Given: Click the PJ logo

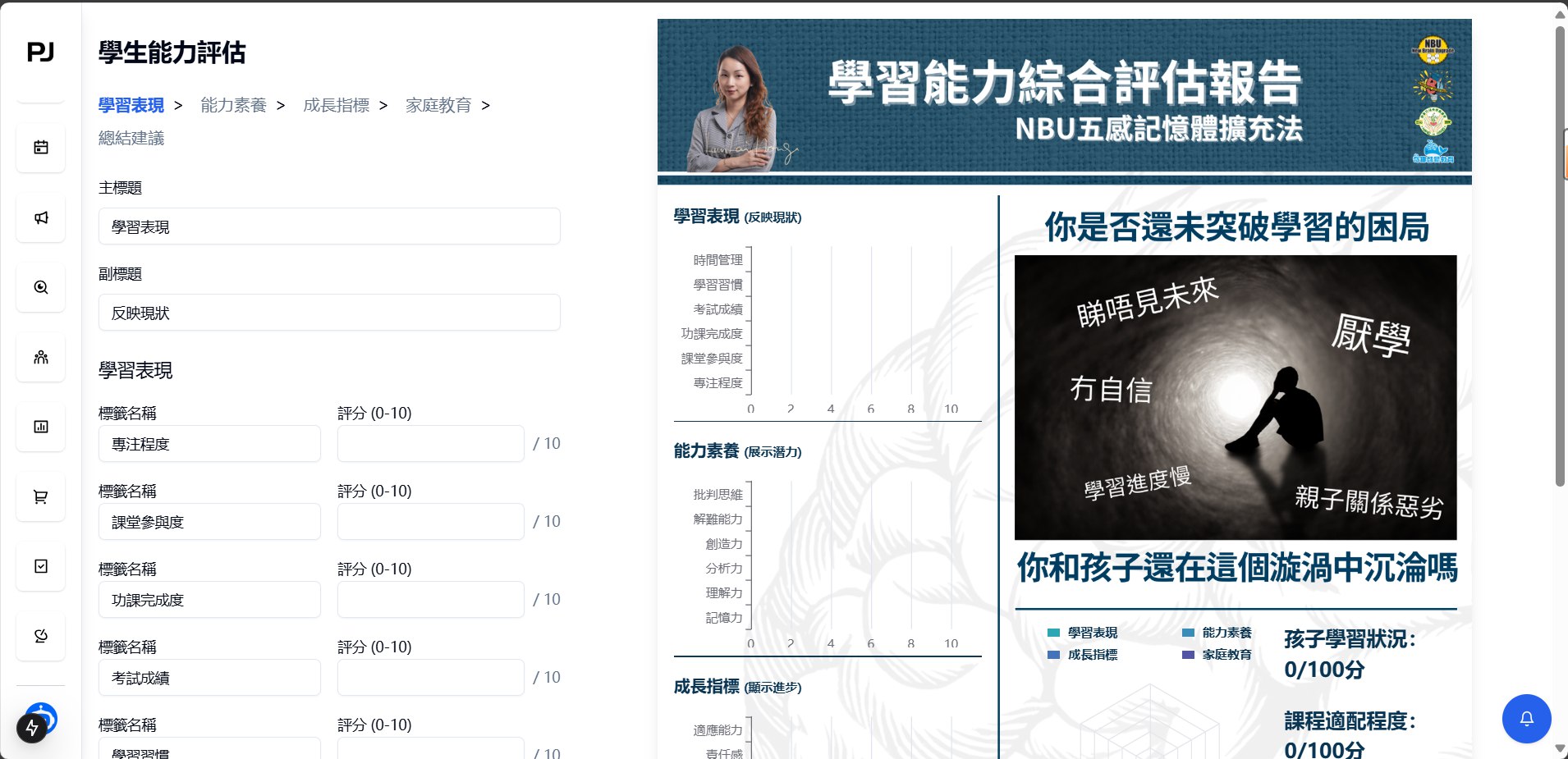Looking at the screenshot, I should [x=40, y=53].
